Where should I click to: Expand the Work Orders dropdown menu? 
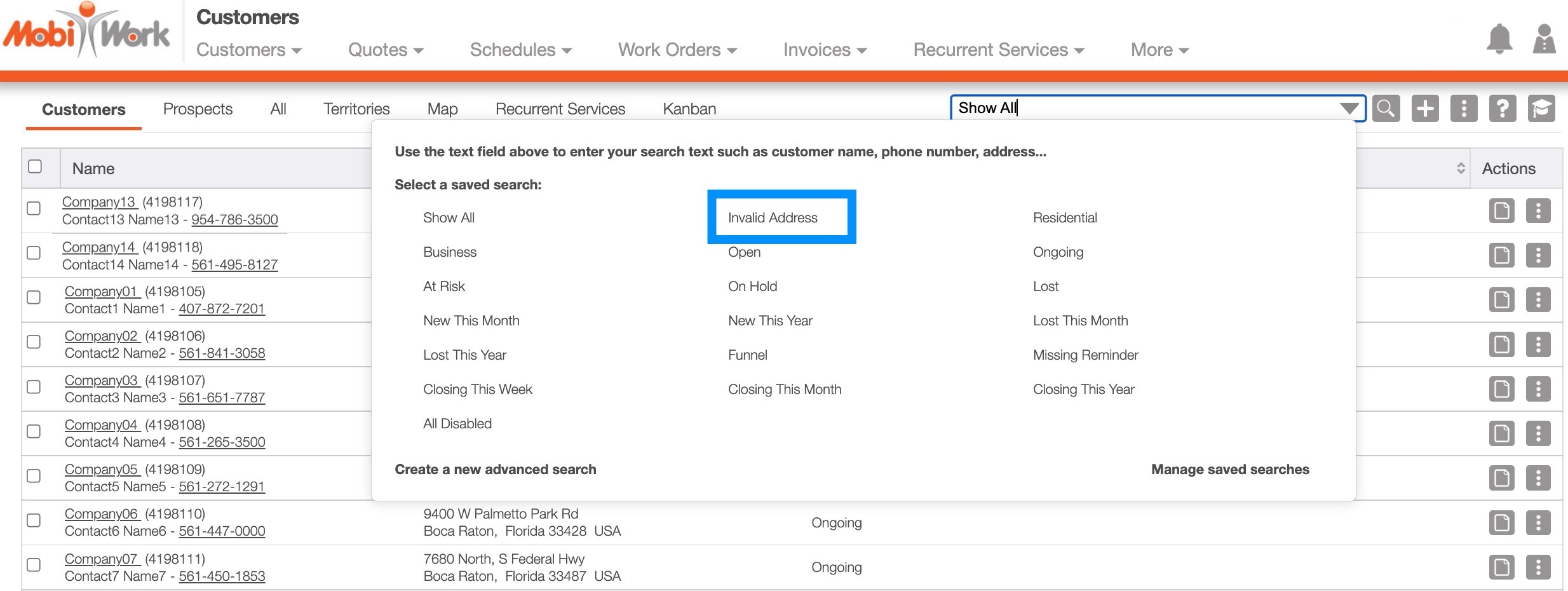click(677, 50)
